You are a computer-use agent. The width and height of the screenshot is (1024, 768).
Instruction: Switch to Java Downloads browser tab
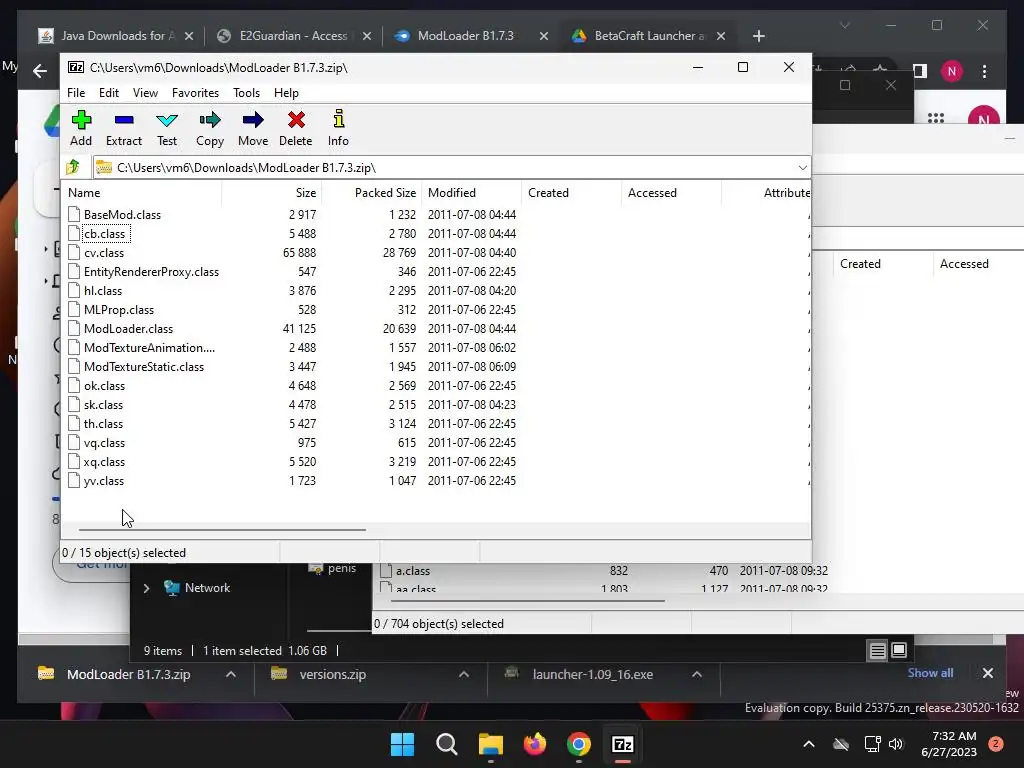(118, 36)
